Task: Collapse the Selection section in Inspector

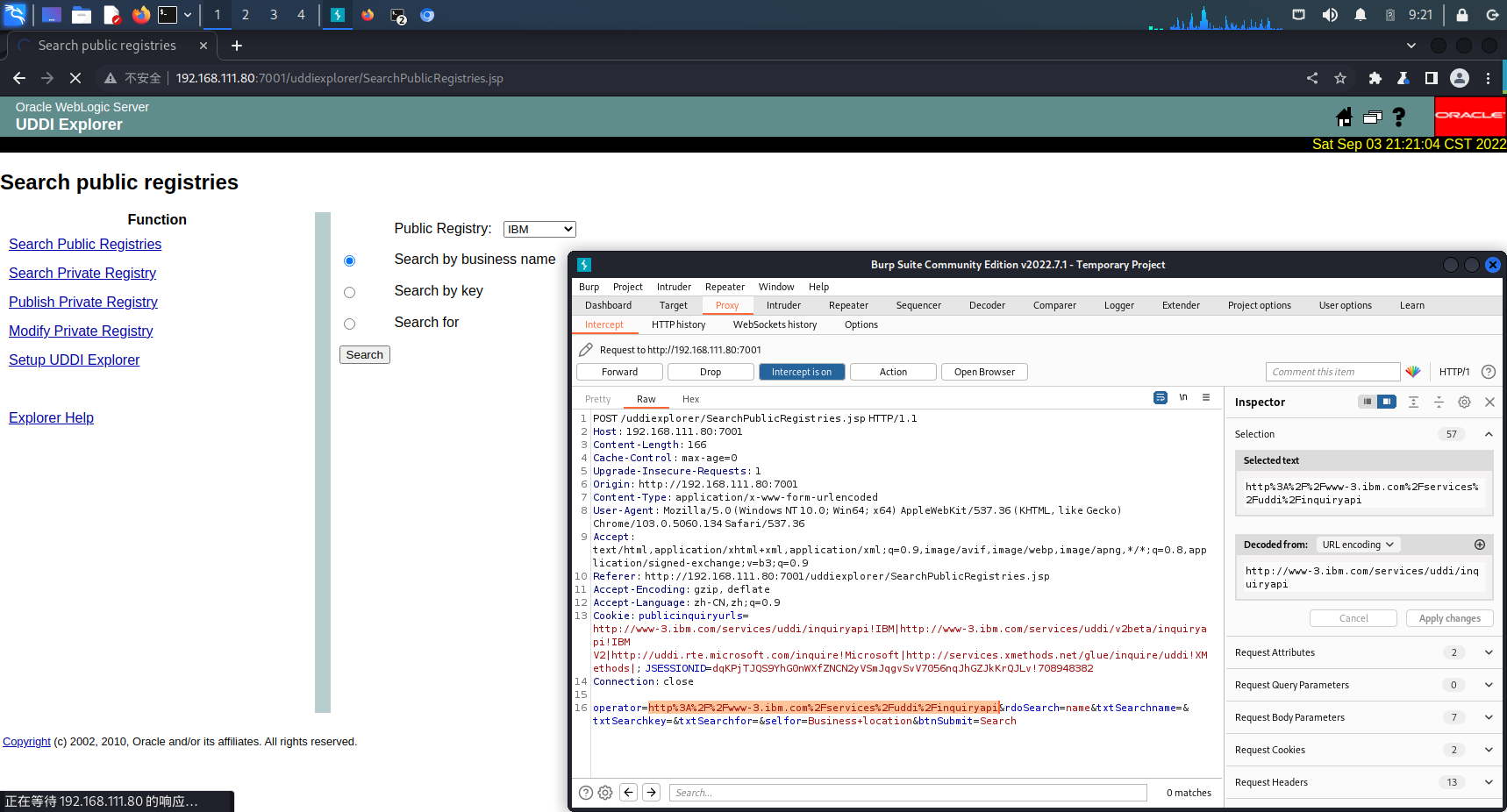Action: [1489, 434]
